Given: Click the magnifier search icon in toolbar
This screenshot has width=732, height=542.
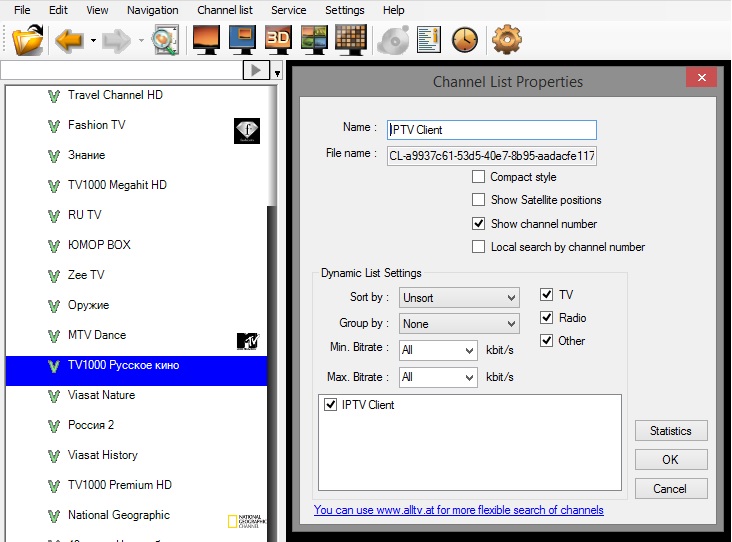Looking at the screenshot, I should tap(165, 41).
